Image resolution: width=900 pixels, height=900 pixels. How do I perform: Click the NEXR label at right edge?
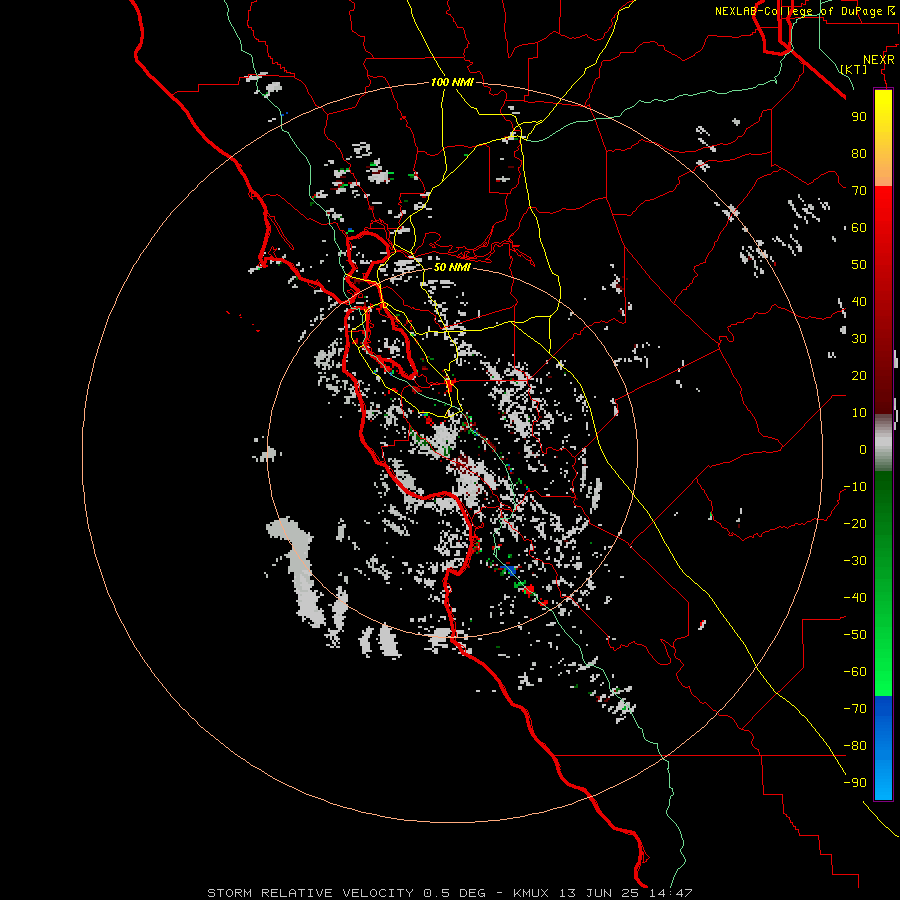click(879, 60)
